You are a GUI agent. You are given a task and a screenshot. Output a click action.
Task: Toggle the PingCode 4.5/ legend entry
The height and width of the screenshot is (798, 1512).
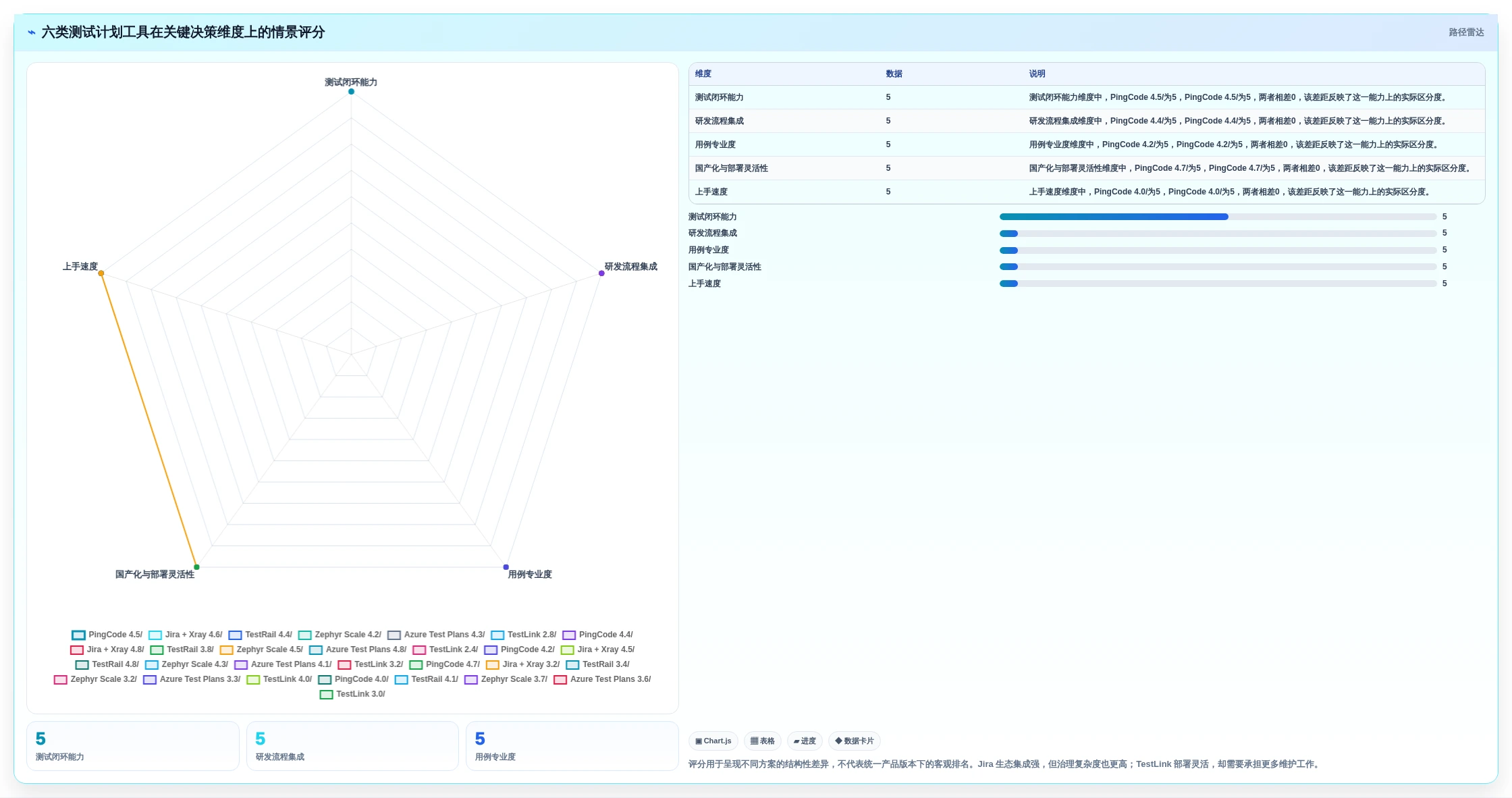[x=107, y=635]
